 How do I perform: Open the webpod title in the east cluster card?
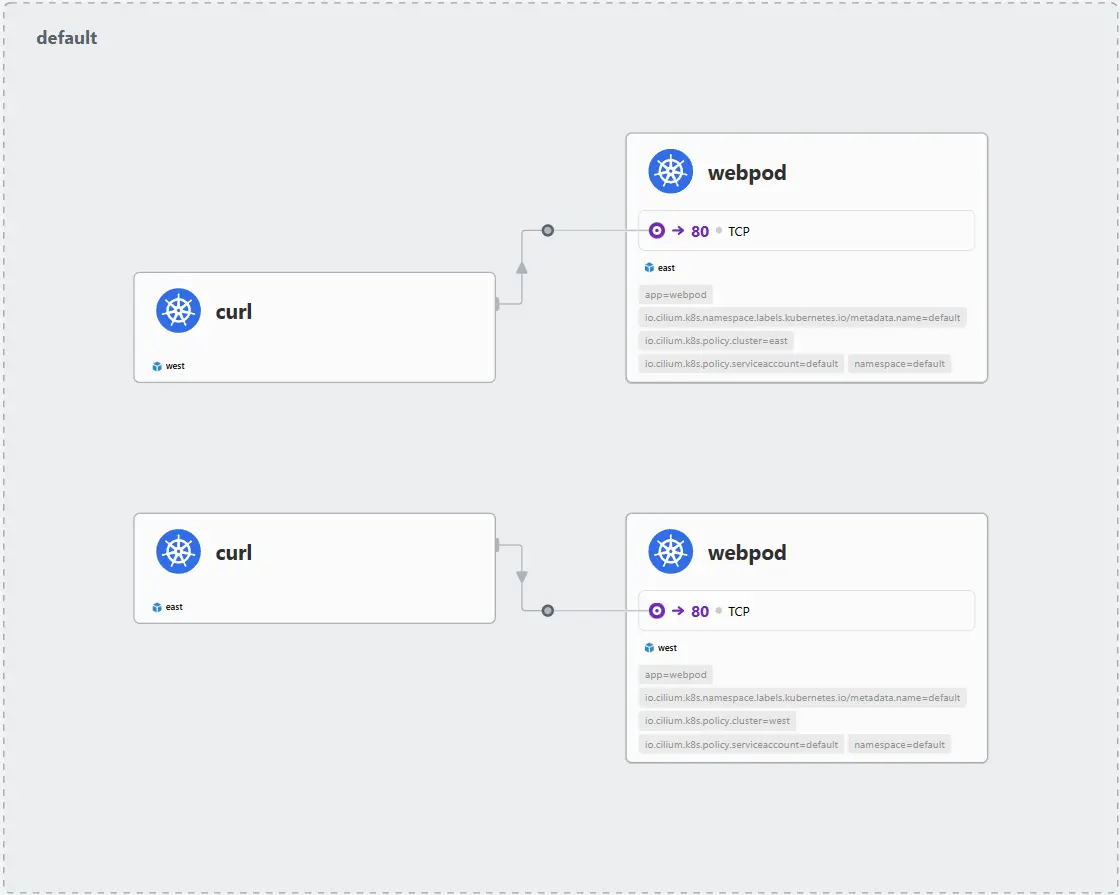pyautogui.click(x=747, y=173)
